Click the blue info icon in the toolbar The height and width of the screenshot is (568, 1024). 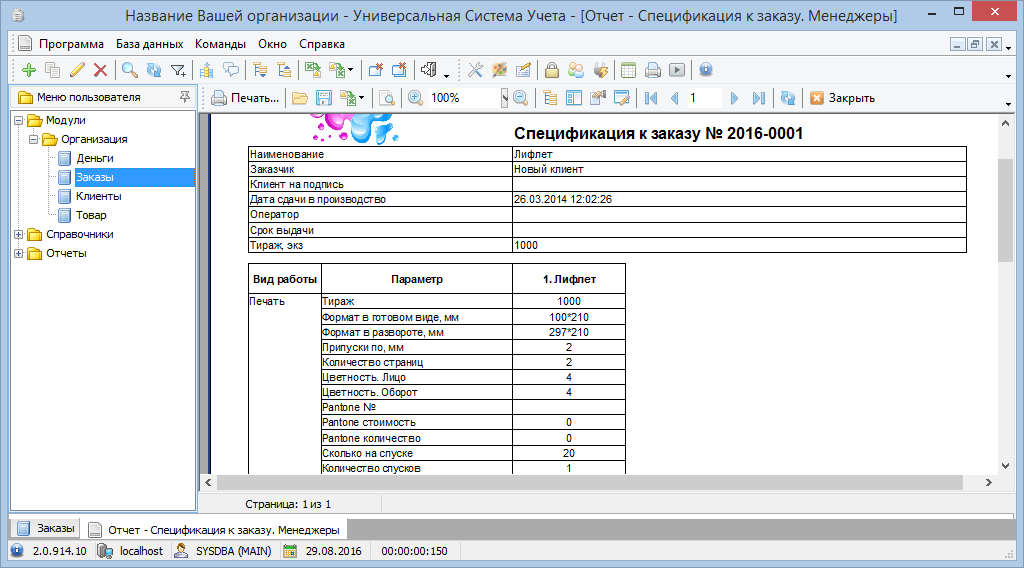(x=706, y=70)
